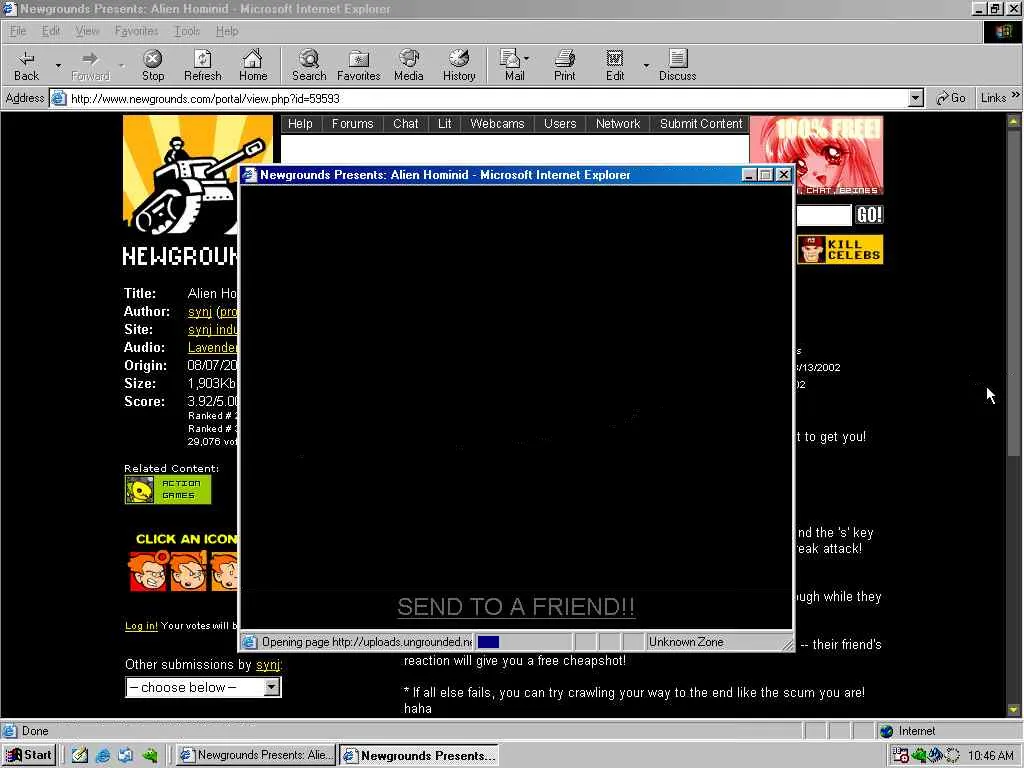This screenshot has width=1024, height=768.
Task: Open Internet Explorer quick launch icon
Action: click(103, 756)
